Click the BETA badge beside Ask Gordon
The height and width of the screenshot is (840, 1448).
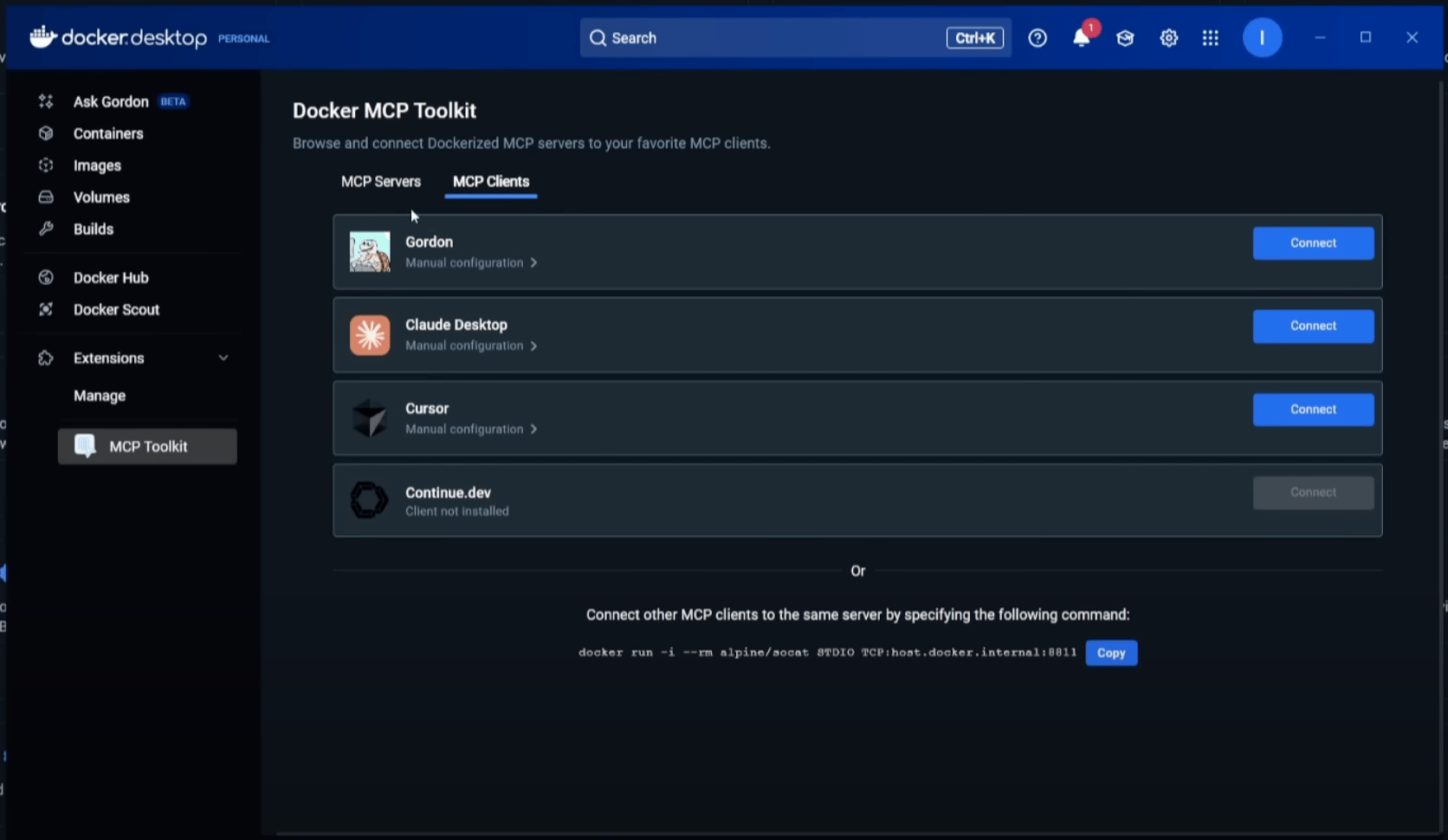(173, 101)
